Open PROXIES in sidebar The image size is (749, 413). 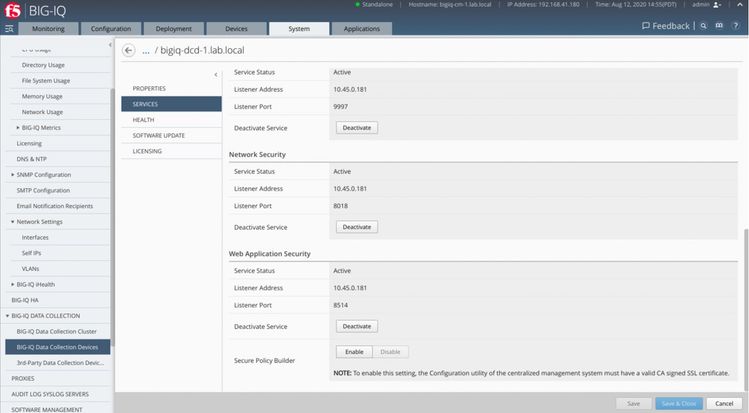pos(23,379)
